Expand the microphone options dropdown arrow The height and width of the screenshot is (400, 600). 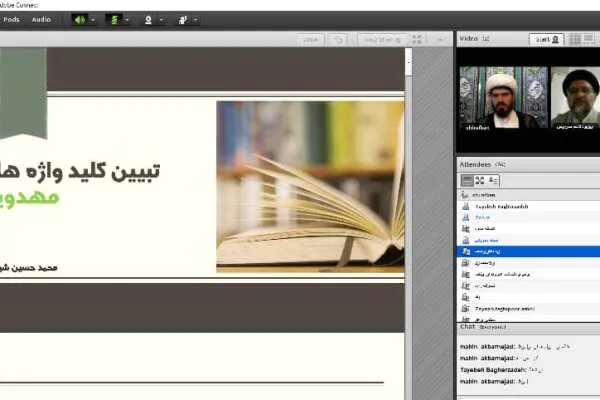127,20
